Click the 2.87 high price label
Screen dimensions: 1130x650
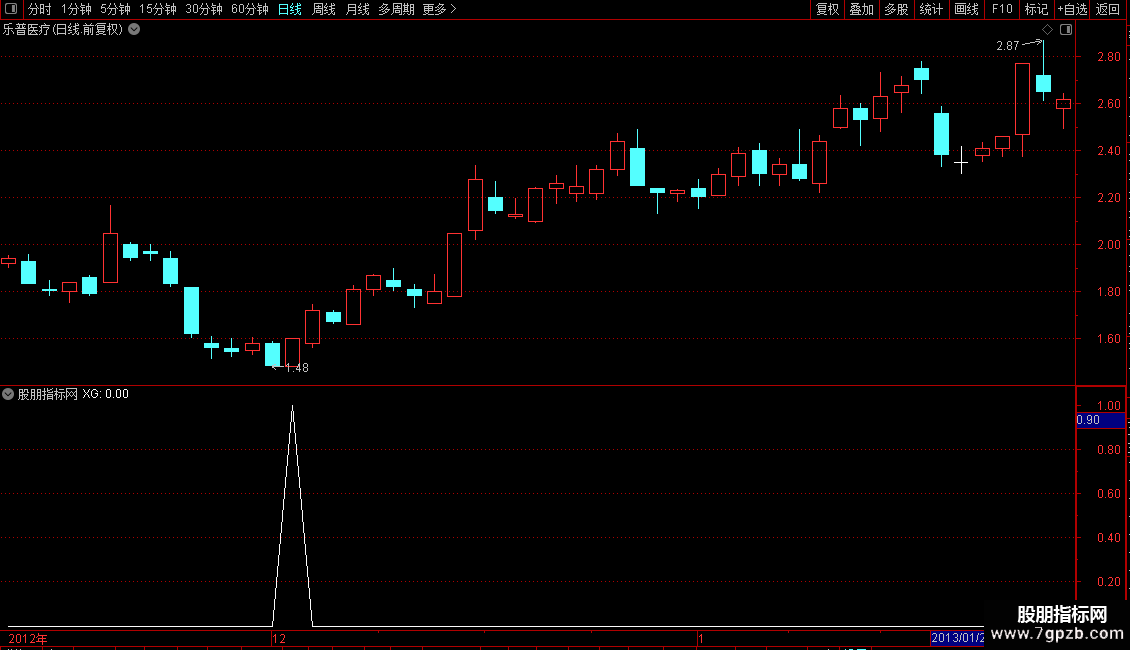click(1007, 46)
